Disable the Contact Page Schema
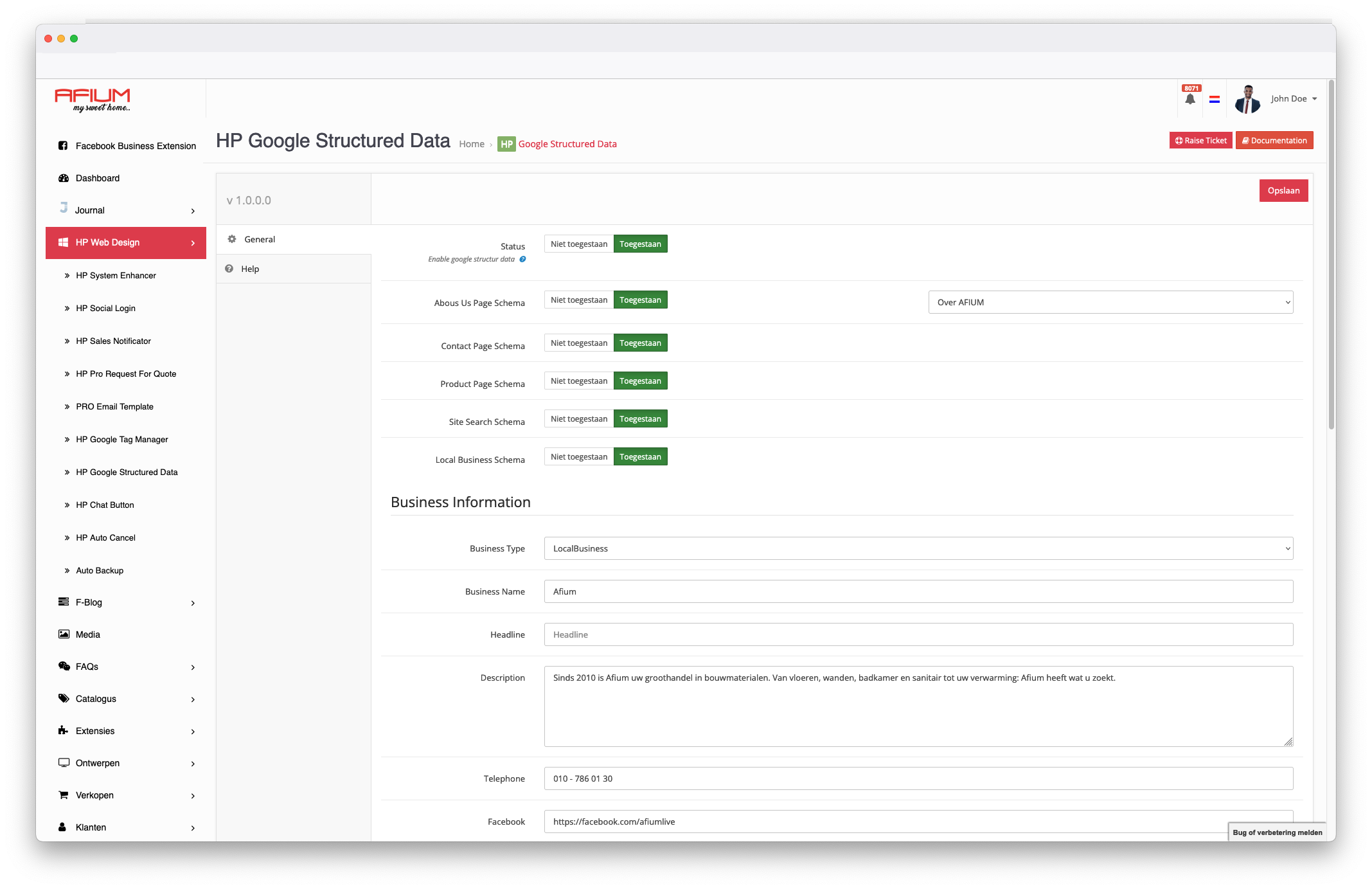This screenshot has width=1372, height=889. click(578, 343)
